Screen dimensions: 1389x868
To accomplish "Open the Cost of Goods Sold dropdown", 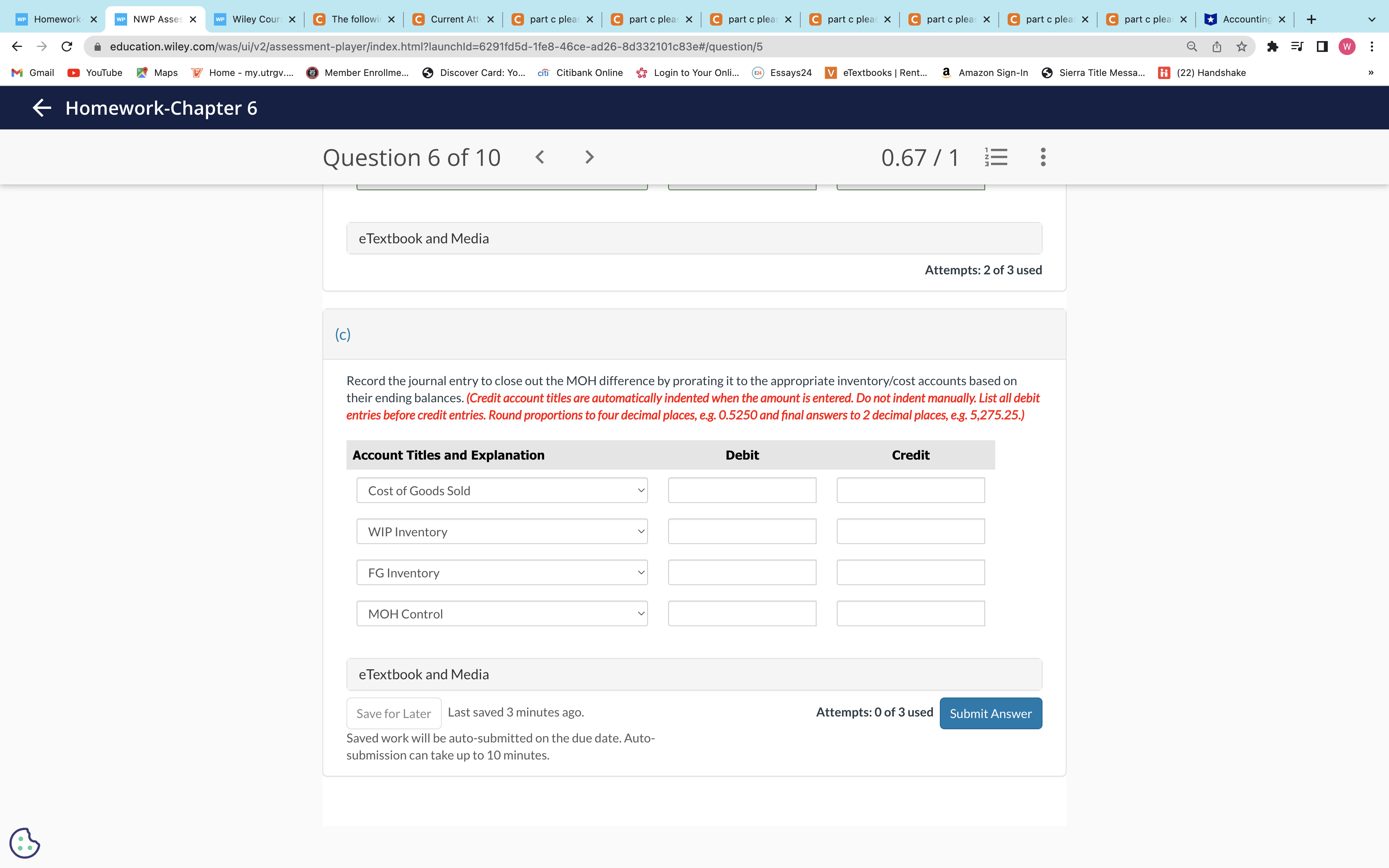I will click(501, 491).
